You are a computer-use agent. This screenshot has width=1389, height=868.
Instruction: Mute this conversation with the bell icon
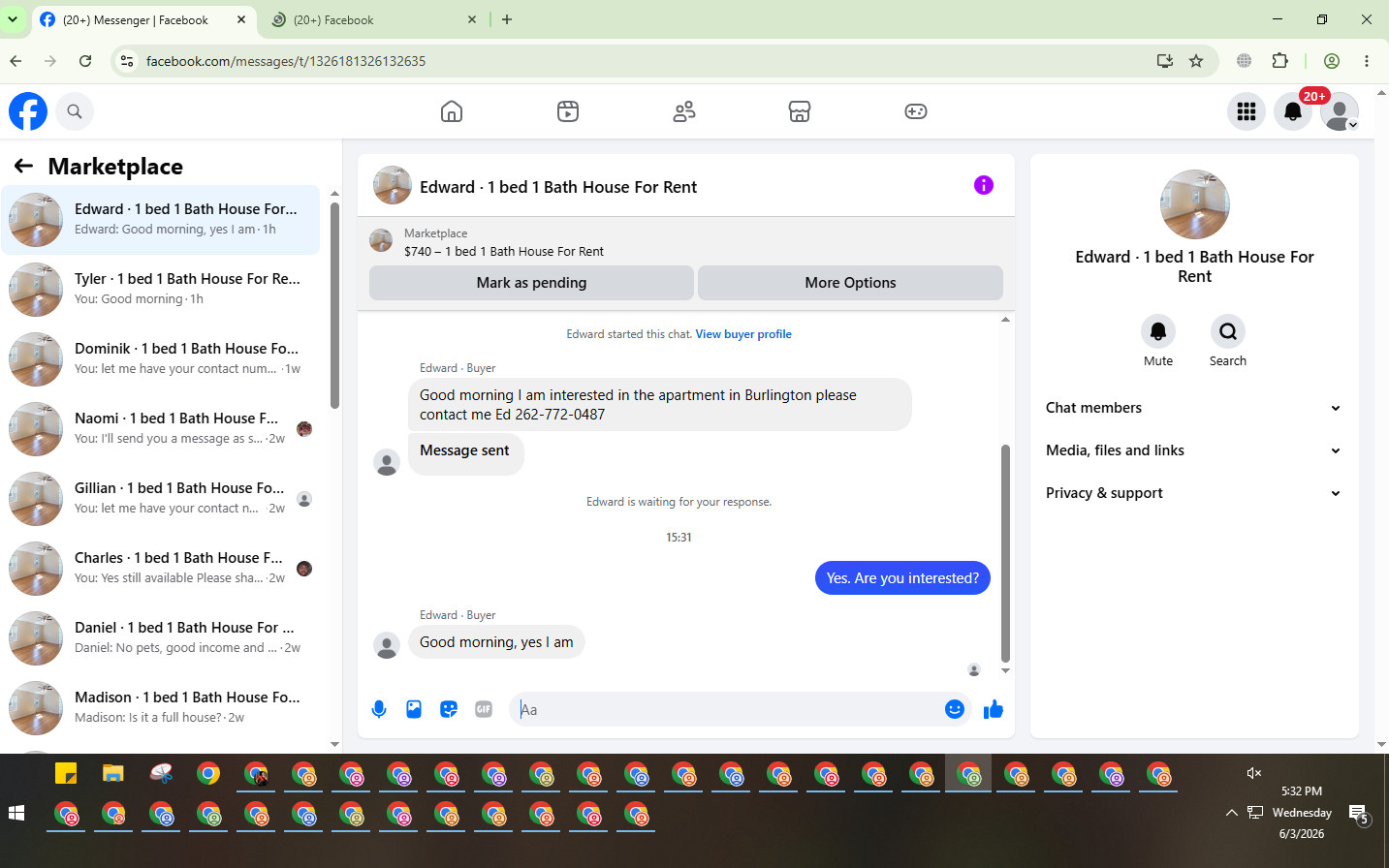(1158, 331)
